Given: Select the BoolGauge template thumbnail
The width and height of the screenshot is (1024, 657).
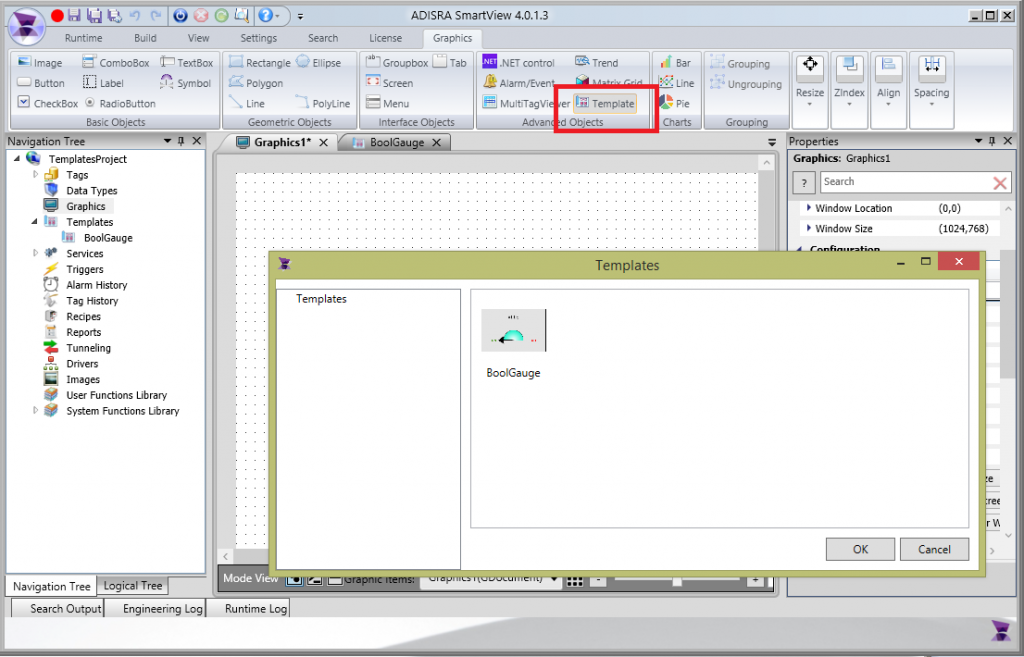Looking at the screenshot, I should coord(514,331).
